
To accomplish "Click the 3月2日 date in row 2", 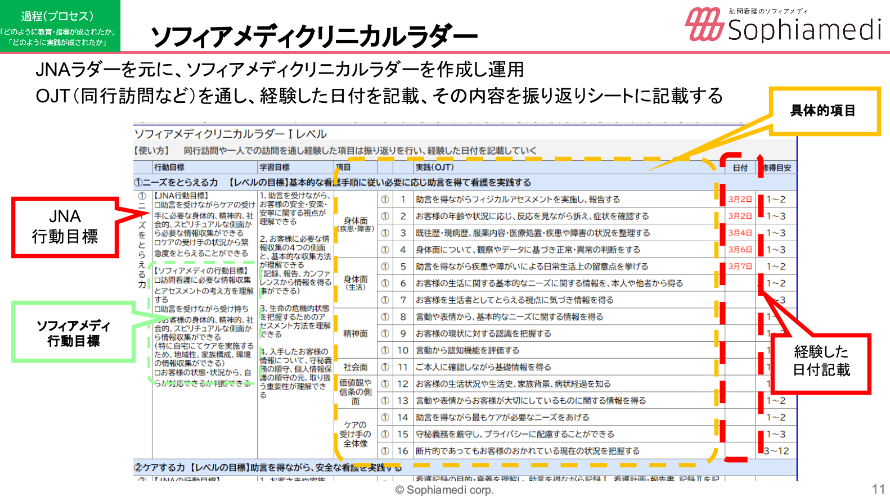I will tap(740, 216).
